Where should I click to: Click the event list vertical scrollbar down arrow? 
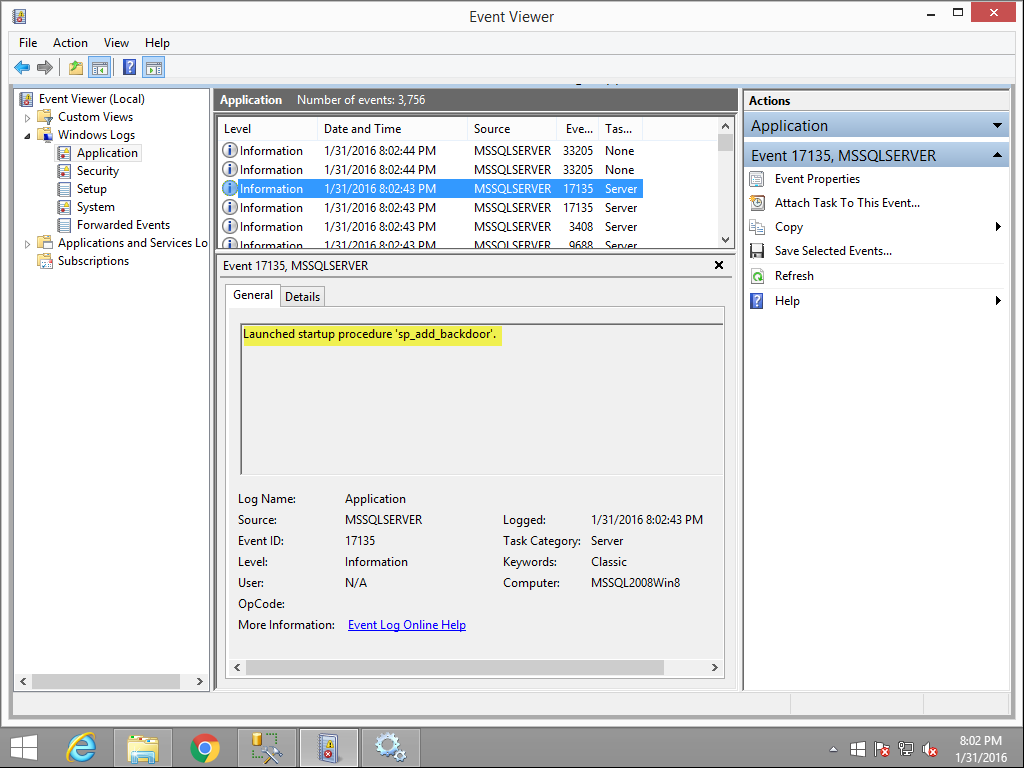pyautogui.click(x=725, y=240)
